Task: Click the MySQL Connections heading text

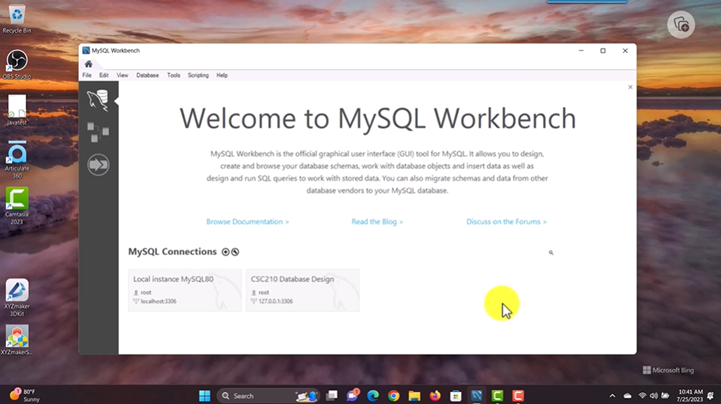Action: [x=172, y=252]
